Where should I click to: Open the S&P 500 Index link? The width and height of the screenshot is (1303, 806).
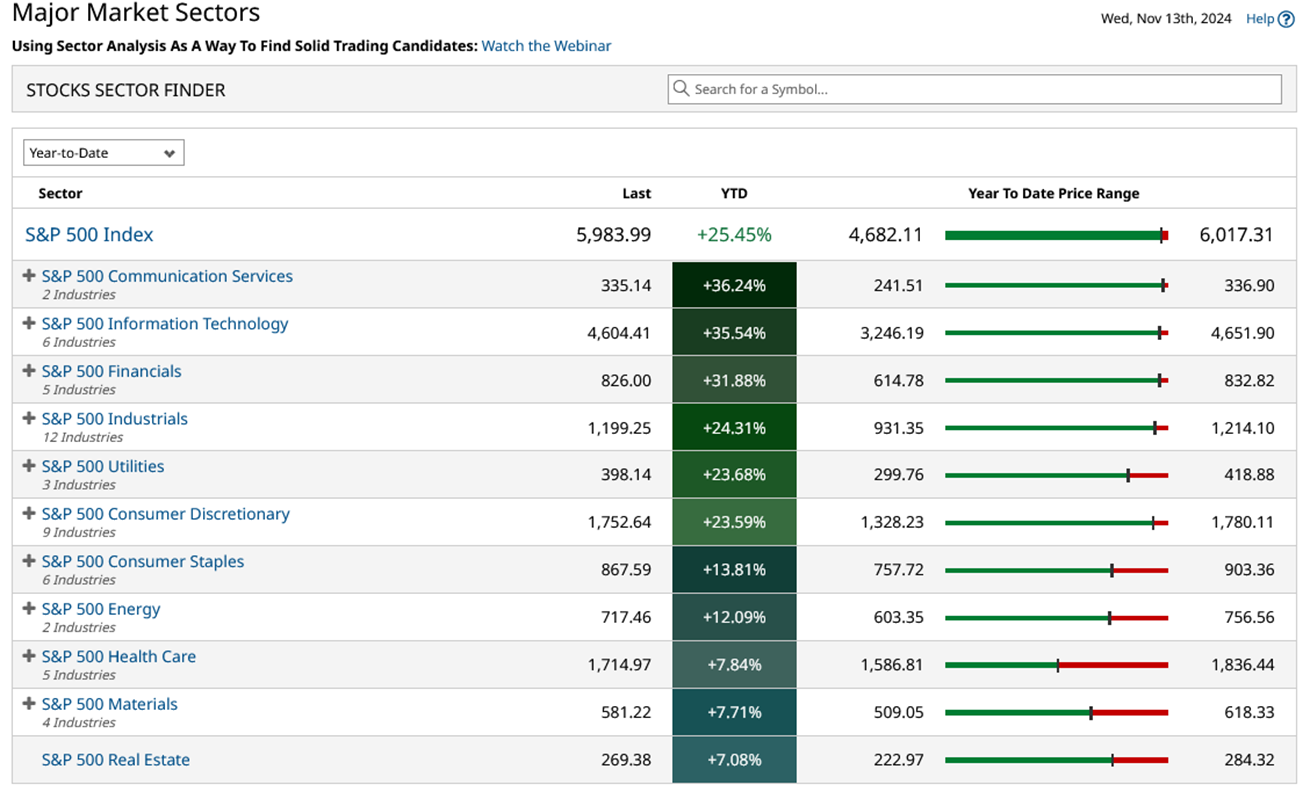tap(89, 235)
